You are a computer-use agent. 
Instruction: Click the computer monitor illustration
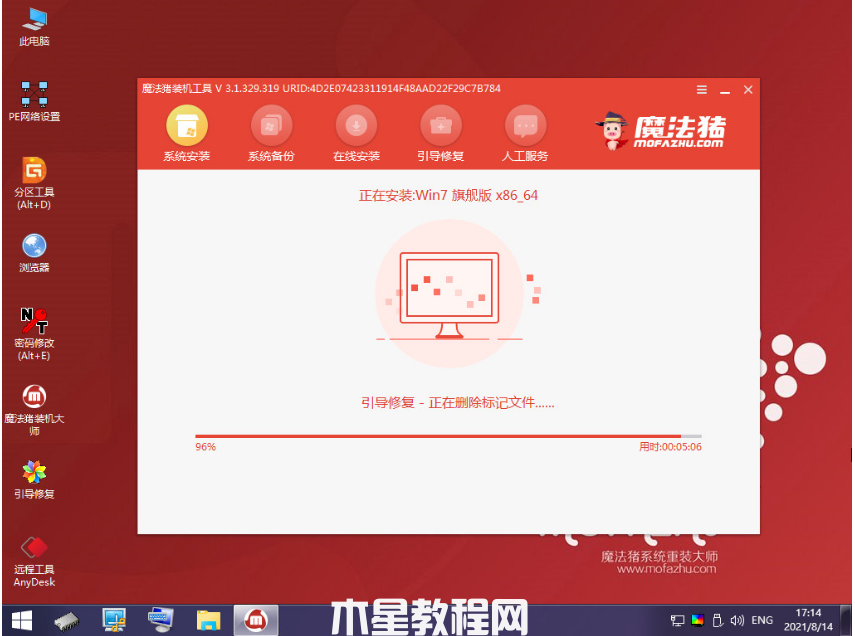[x=449, y=295]
